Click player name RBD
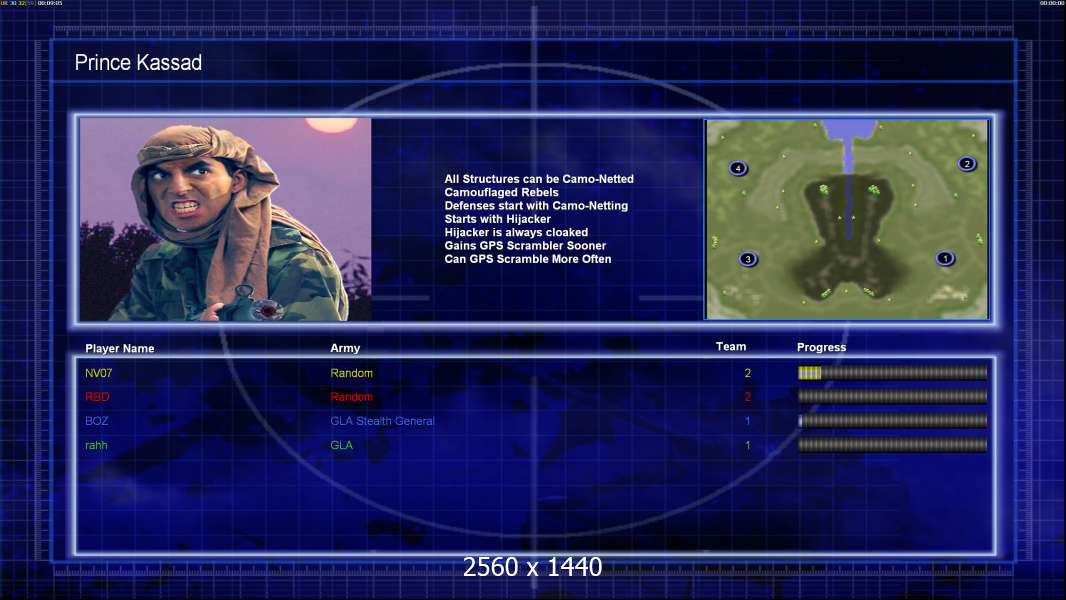Image resolution: width=1066 pixels, height=600 pixels. [x=97, y=397]
